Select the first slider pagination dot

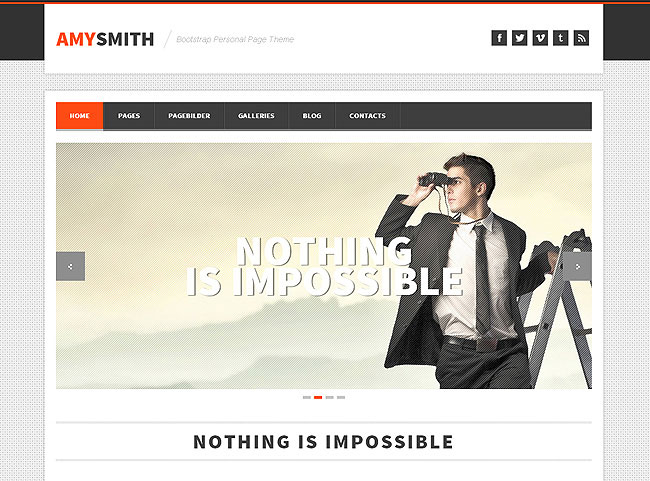(307, 397)
